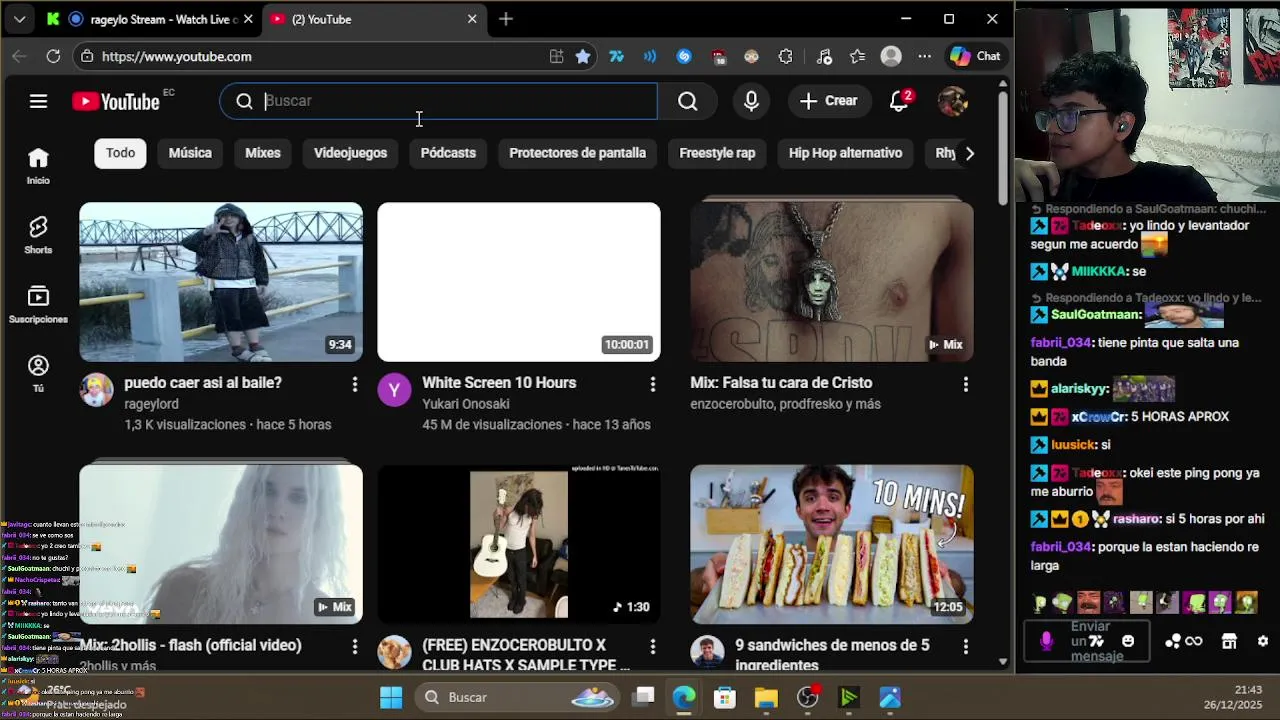The width and height of the screenshot is (1280, 720).
Task: Expand more filter chips with right arrow
Action: tap(969, 153)
